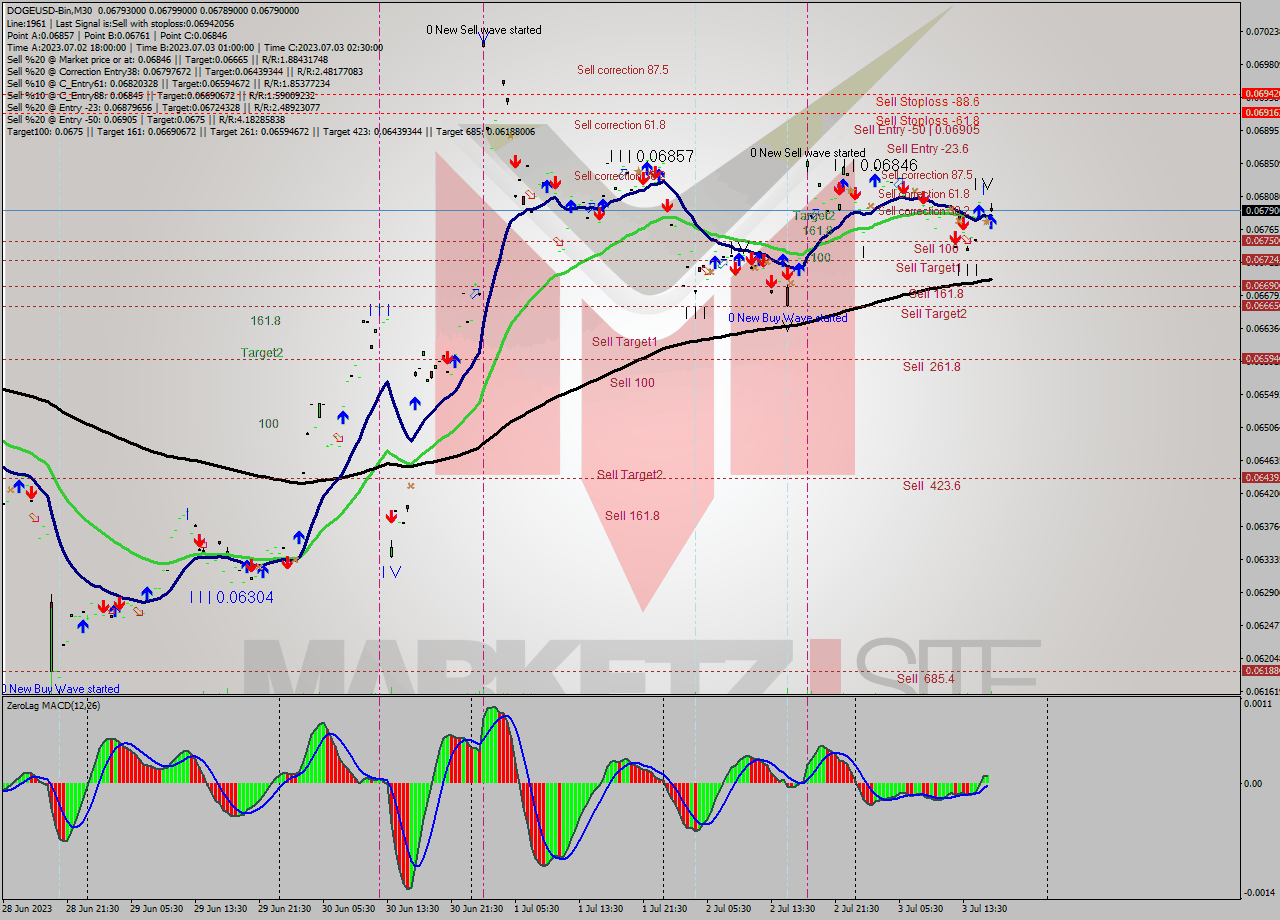Viewport: 1280px width, 920px height.
Task: Click the '30 Jun 05:30' time axis label
Action: point(349,909)
